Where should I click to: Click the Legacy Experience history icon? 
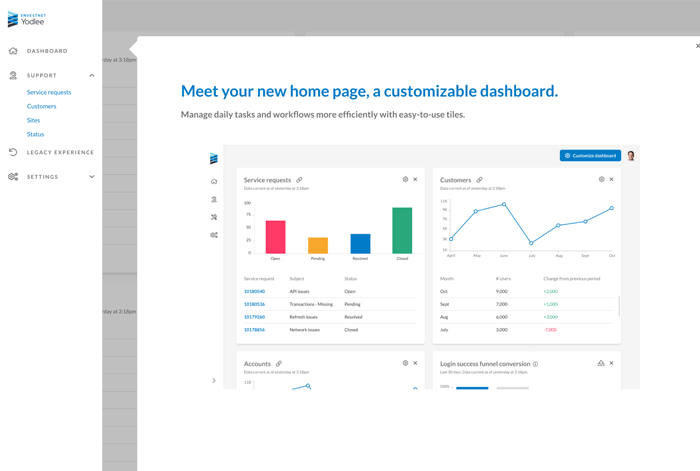(x=13, y=152)
